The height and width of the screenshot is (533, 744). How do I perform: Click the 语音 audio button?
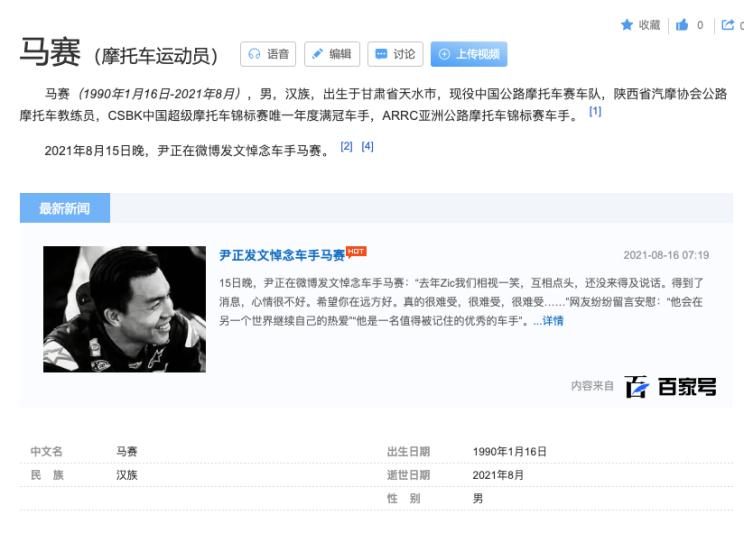coord(268,54)
